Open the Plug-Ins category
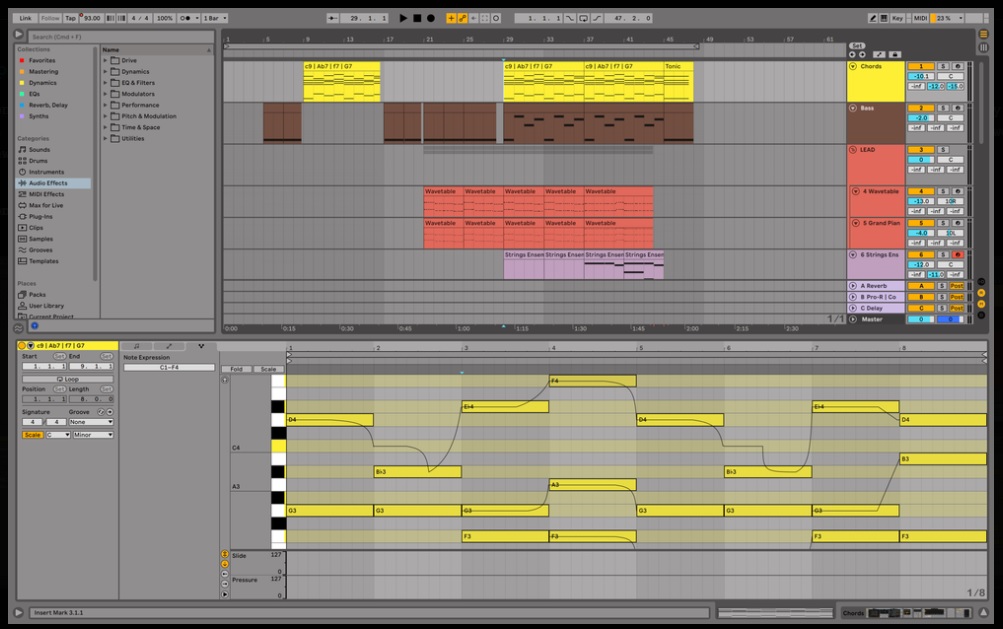 tap(39, 216)
